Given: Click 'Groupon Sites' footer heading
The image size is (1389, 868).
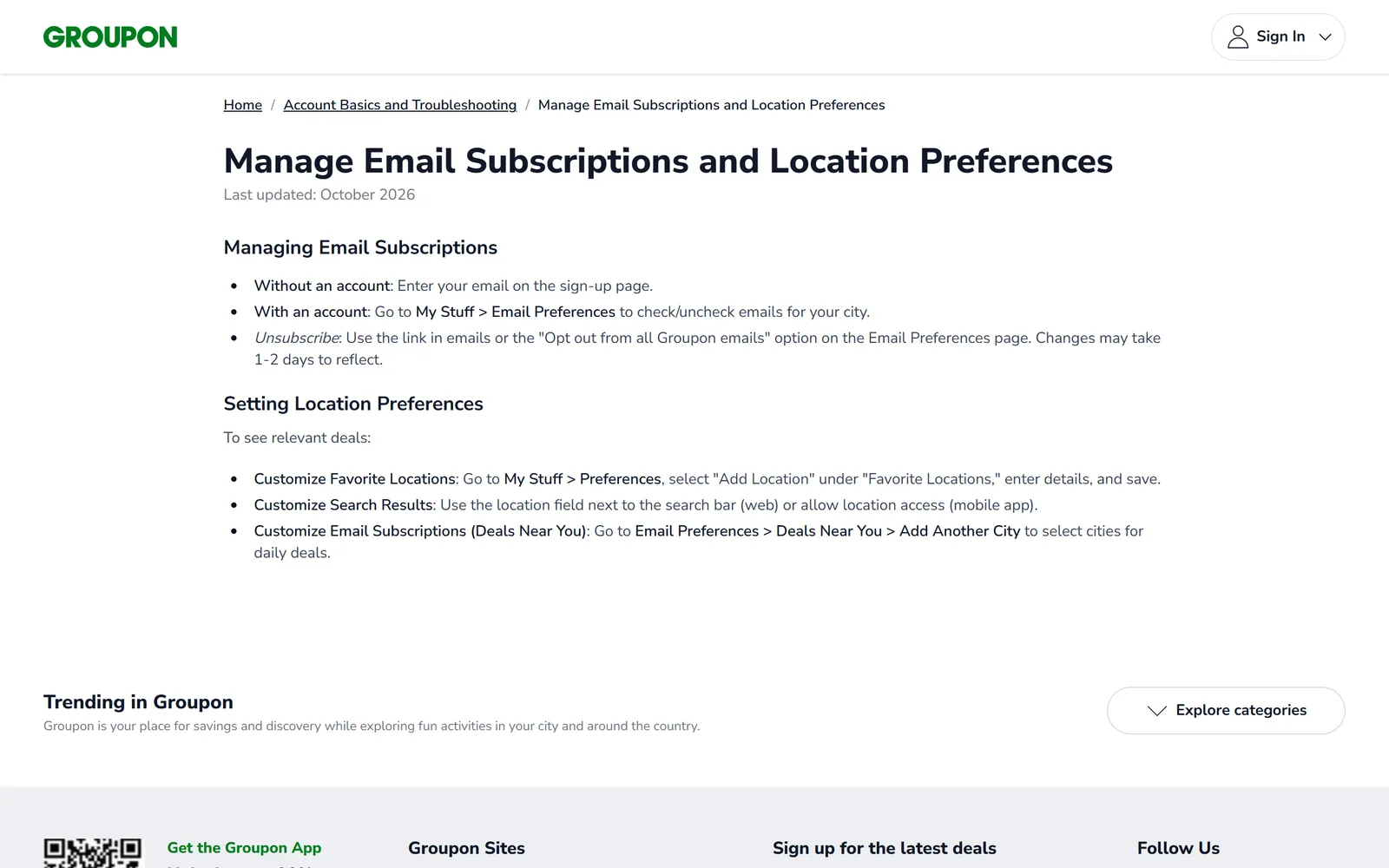Looking at the screenshot, I should 466,848.
